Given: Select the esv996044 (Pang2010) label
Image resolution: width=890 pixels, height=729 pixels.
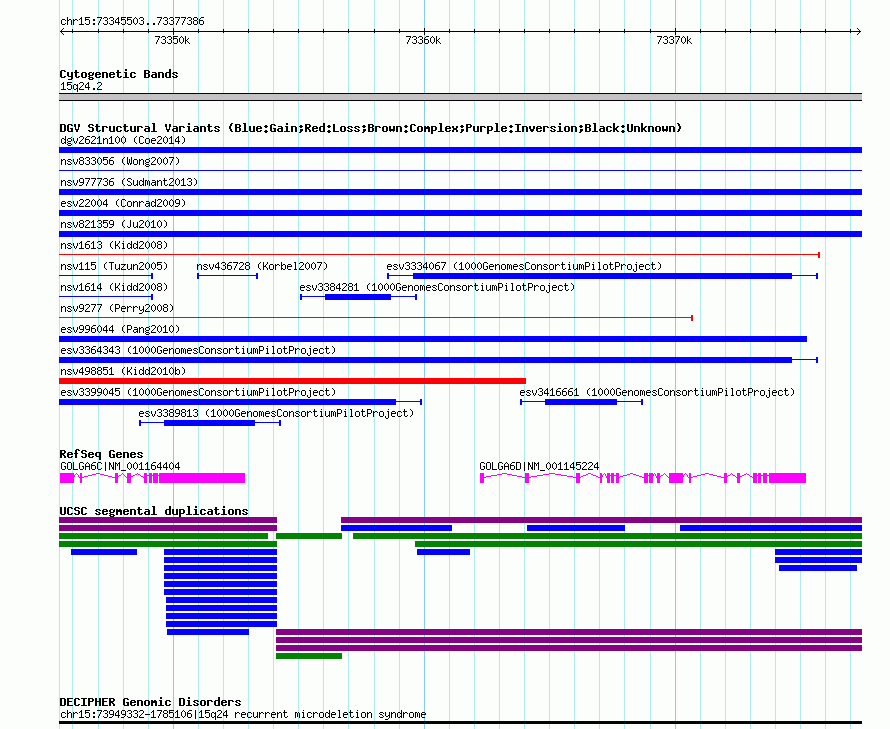Looking at the screenshot, I should 120,329.
